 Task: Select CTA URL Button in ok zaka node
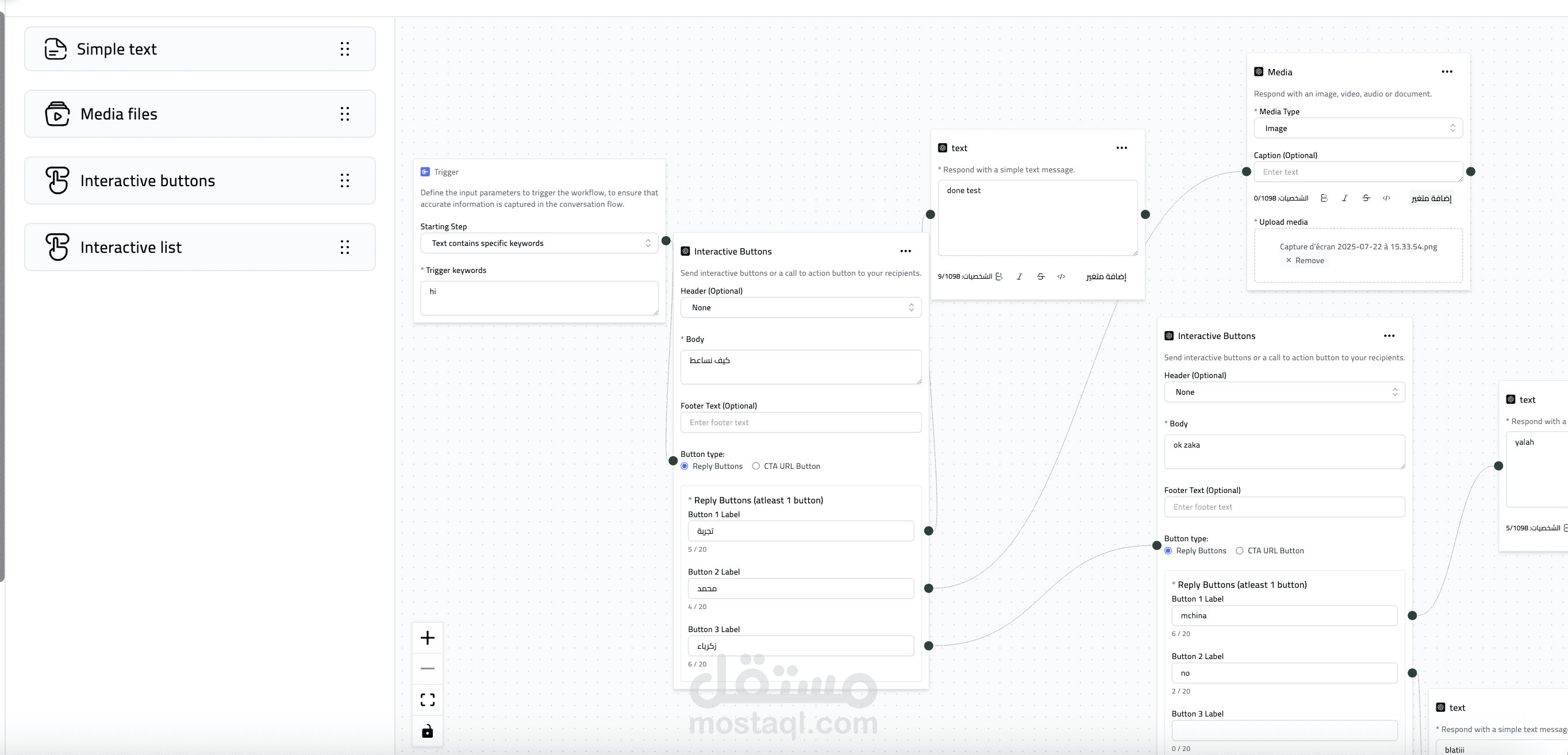click(x=1239, y=550)
